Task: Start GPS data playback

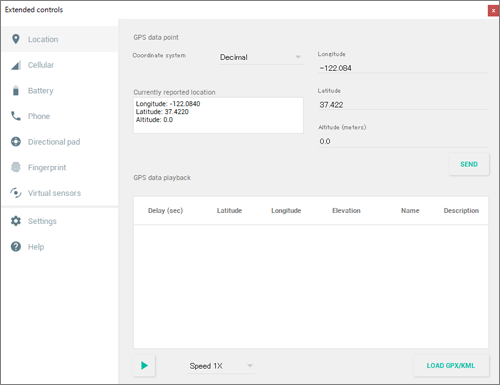Action: pos(144,366)
